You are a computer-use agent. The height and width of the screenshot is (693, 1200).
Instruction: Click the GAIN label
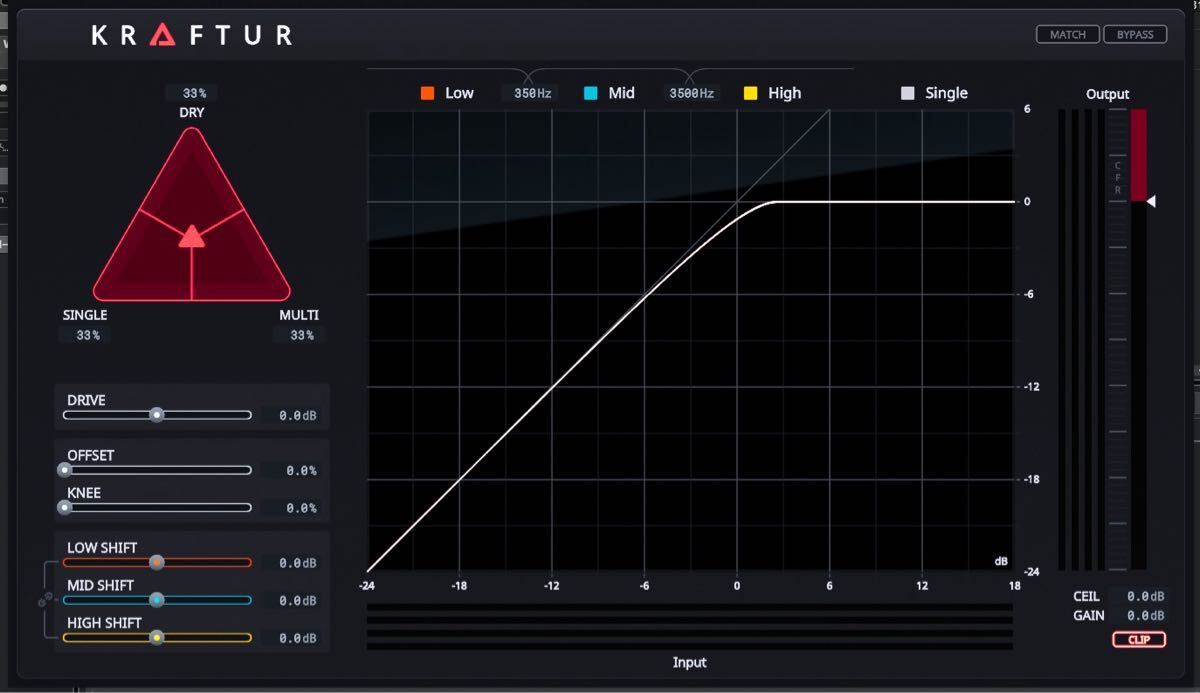click(x=1088, y=616)
